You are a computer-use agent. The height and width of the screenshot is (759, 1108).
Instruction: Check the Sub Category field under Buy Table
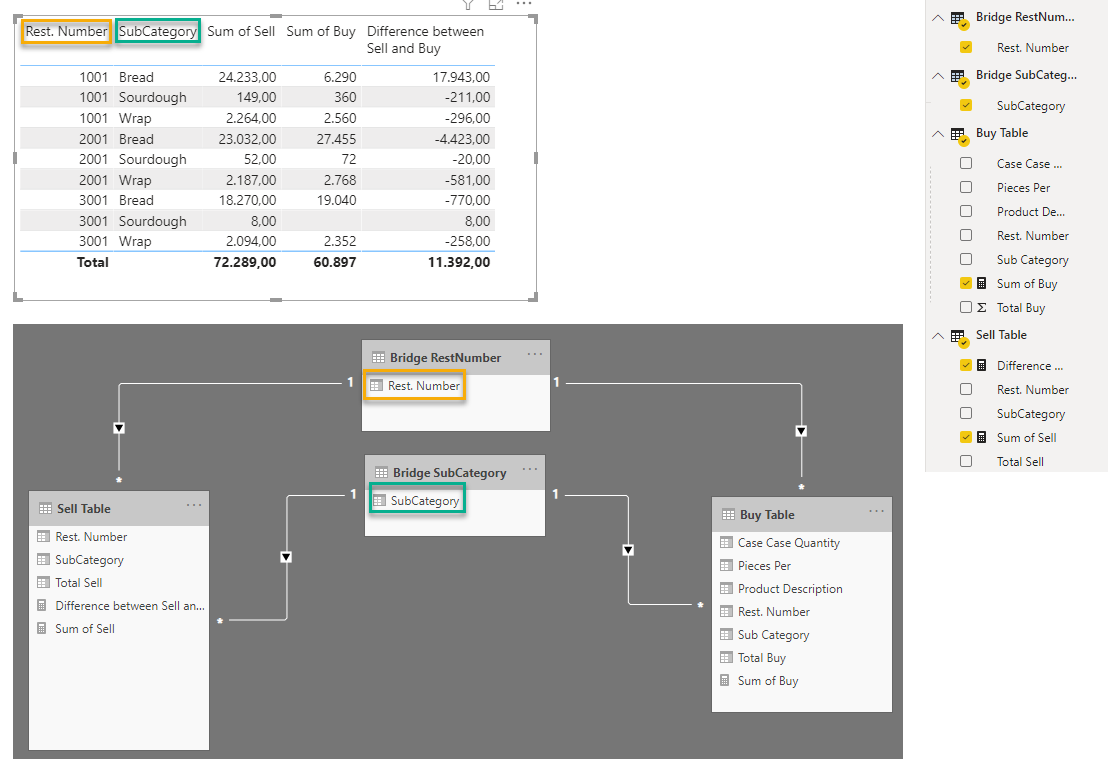(966, 259)
